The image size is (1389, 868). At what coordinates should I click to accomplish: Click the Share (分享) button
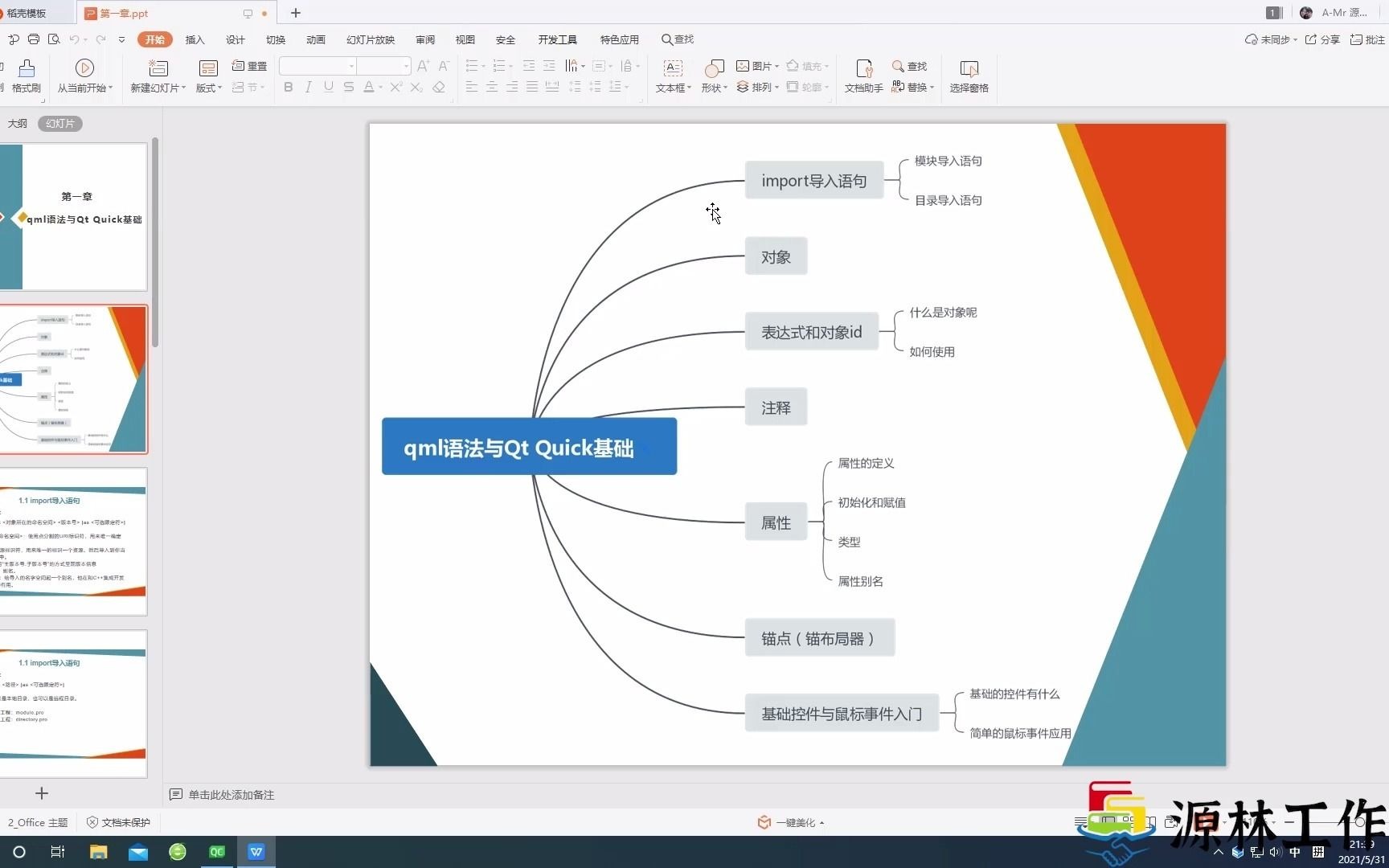(1322, 39)
